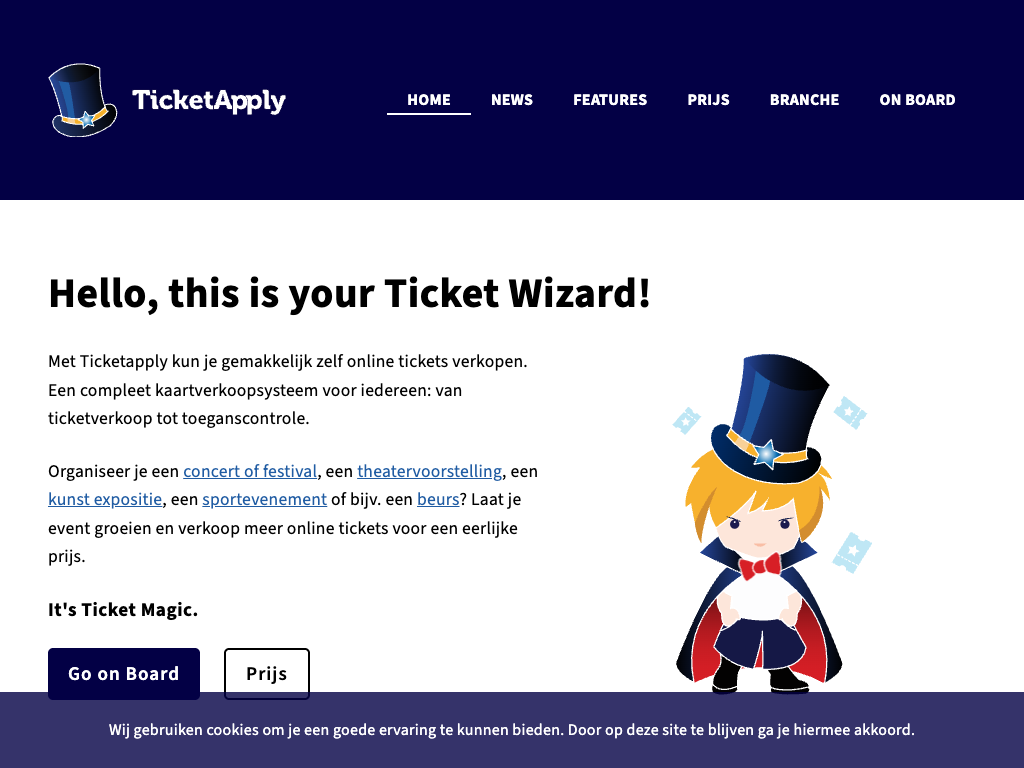Go to the Features page
The height and width of the screenshot is (768, 1024).
coord(610,100)
